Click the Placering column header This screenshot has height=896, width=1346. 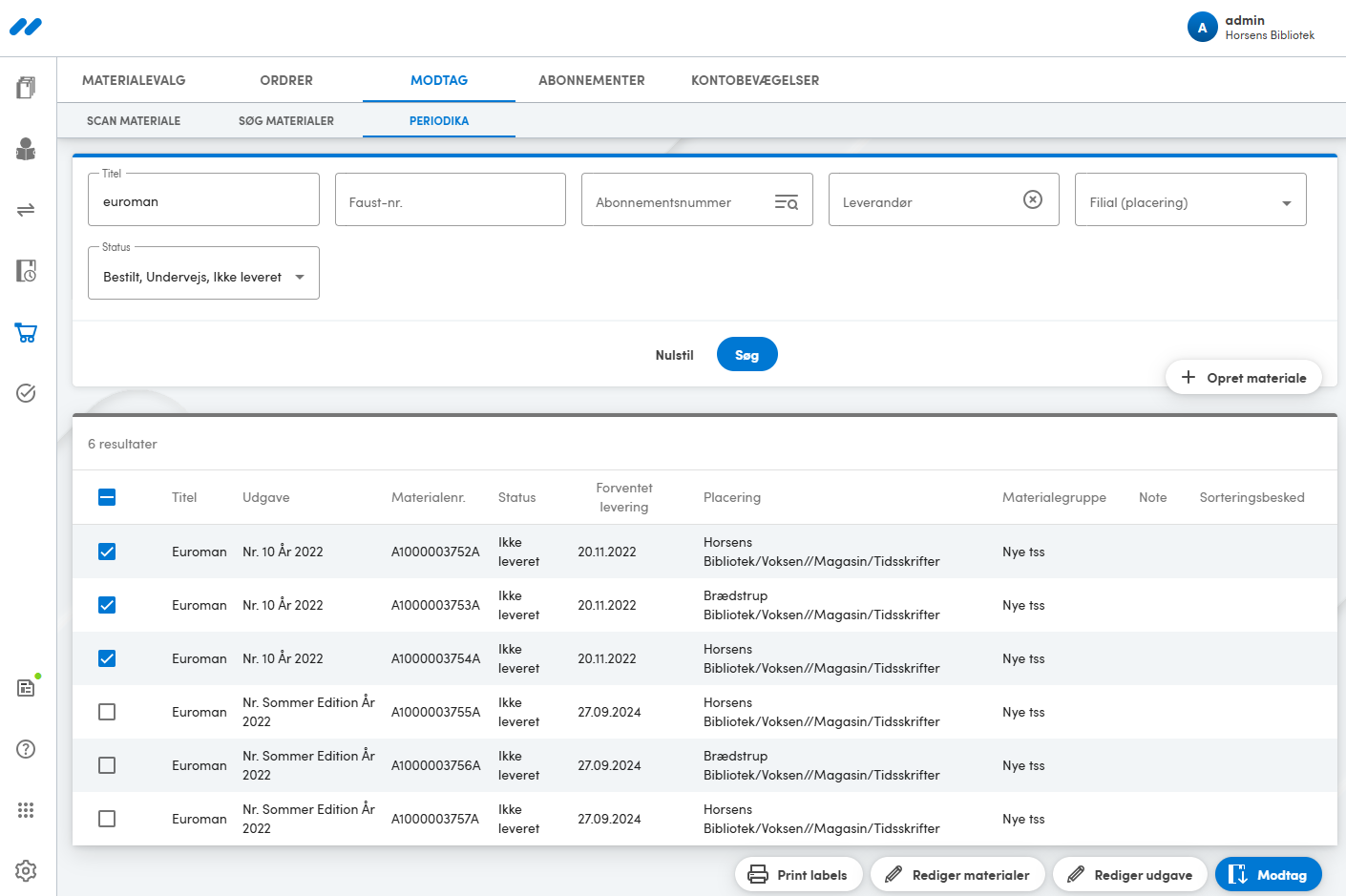coord(732,497)
